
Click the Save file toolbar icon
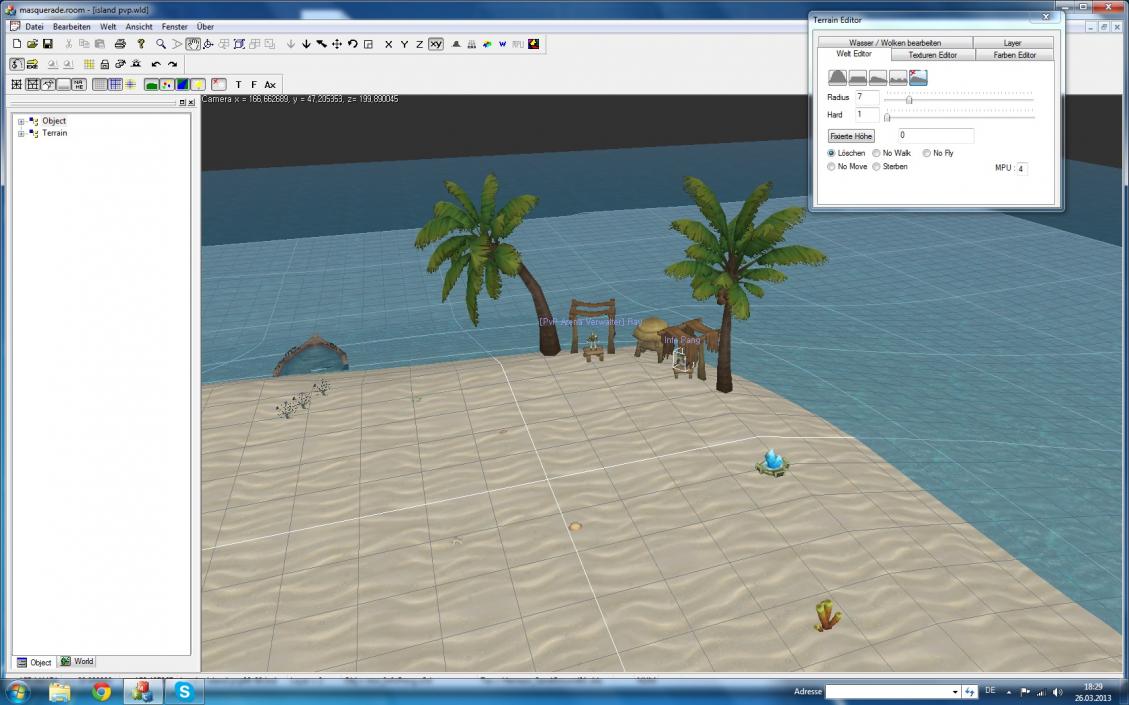point(47,44)
